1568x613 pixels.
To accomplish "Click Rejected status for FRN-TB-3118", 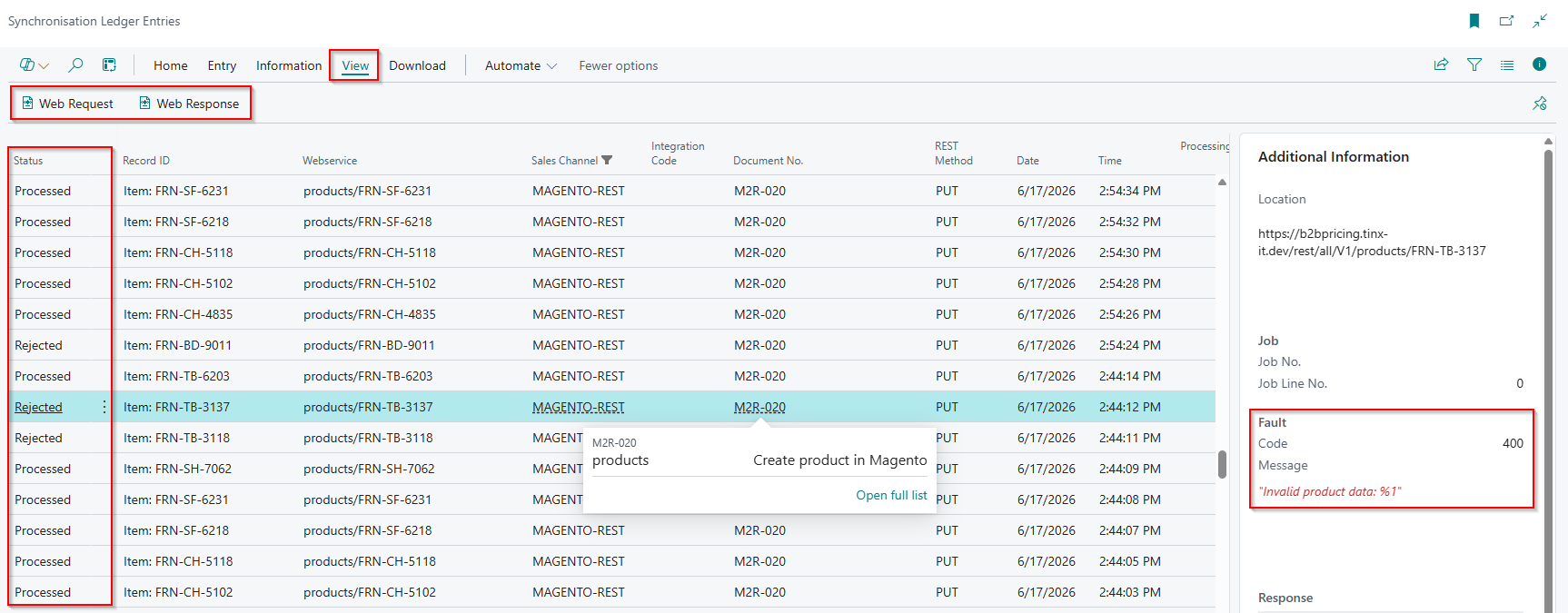I will (x=39, y=438).
